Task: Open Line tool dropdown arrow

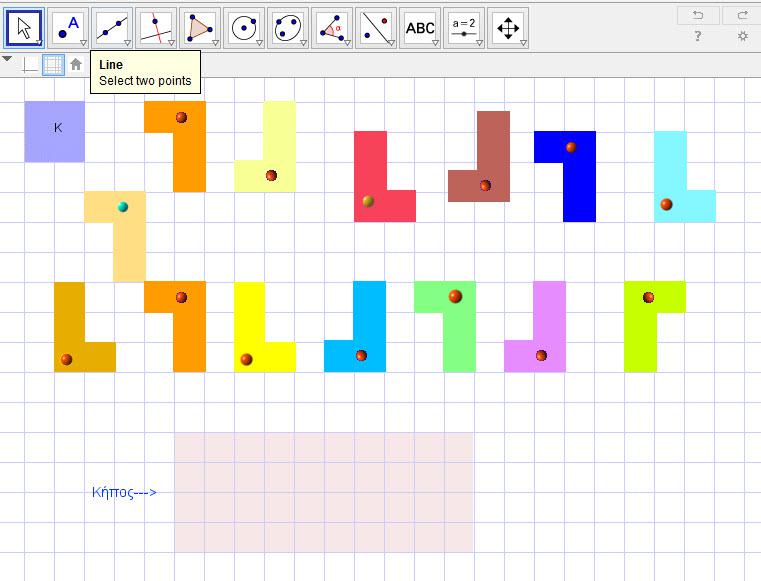Action: (128, 43)
